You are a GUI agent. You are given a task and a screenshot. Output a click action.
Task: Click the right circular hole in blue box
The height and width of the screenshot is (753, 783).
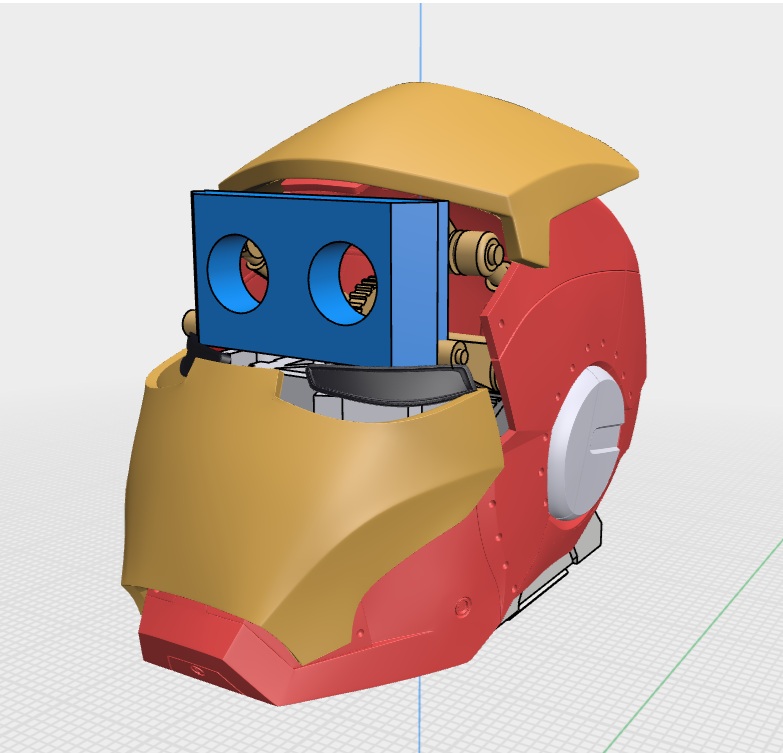click(x=343, y=283)
